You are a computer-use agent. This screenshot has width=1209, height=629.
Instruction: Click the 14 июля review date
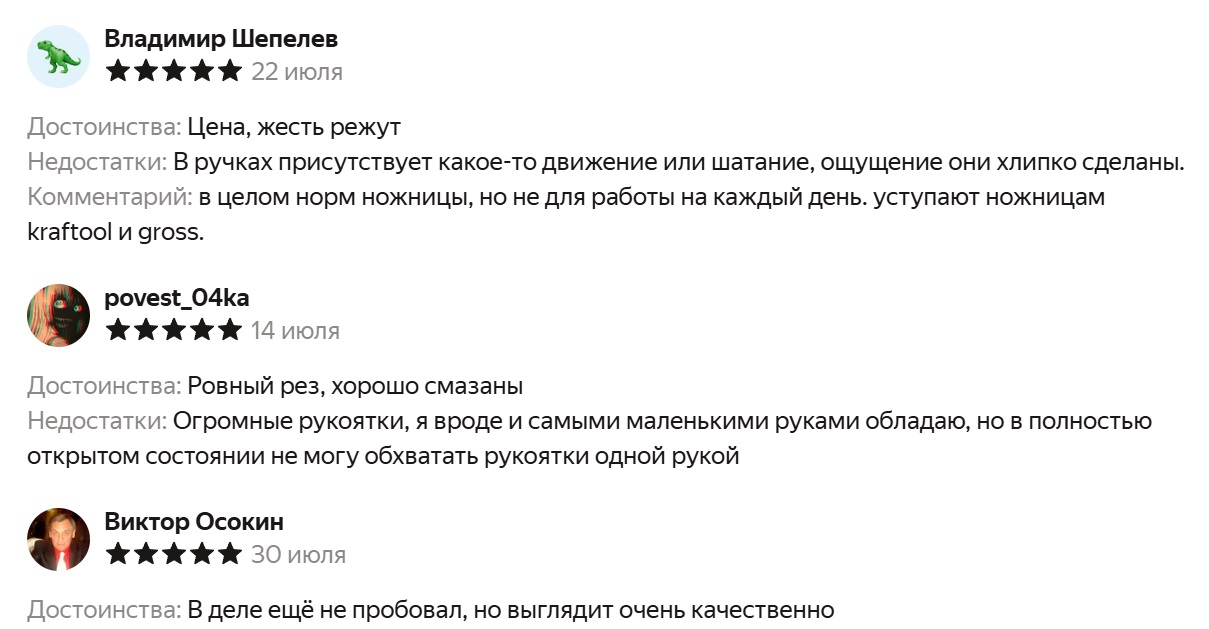pyautogui.click(x=295, y=331)
